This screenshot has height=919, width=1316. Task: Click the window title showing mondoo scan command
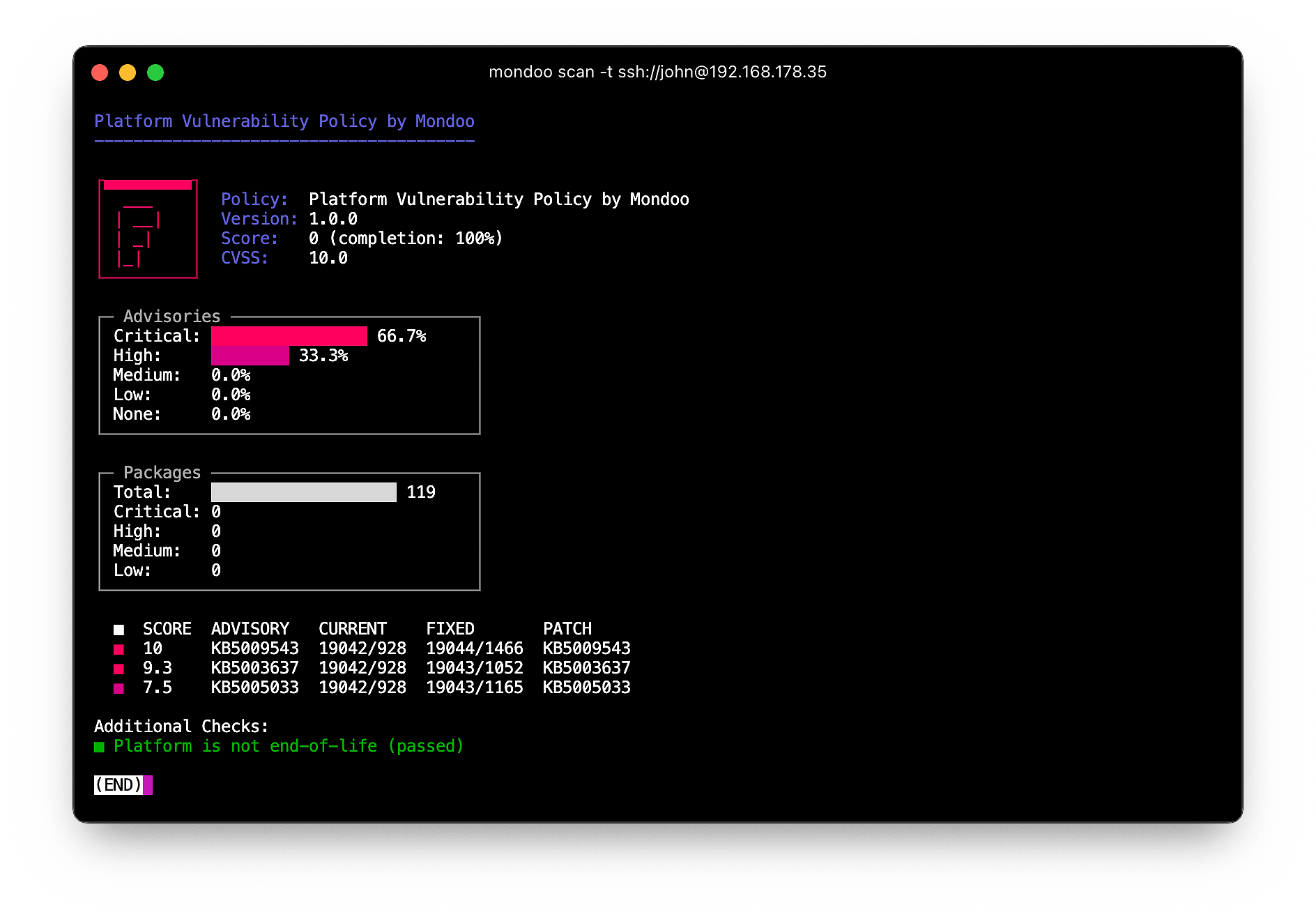point(657,72)
